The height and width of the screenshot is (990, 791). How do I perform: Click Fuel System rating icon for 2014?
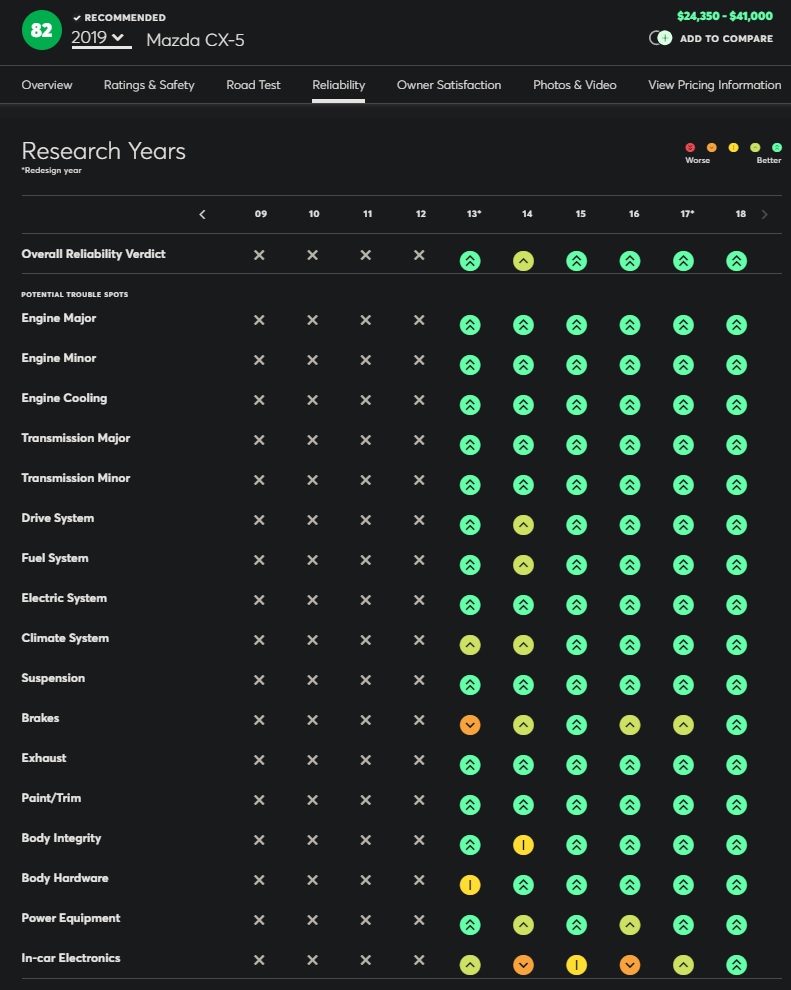[523, 565]
